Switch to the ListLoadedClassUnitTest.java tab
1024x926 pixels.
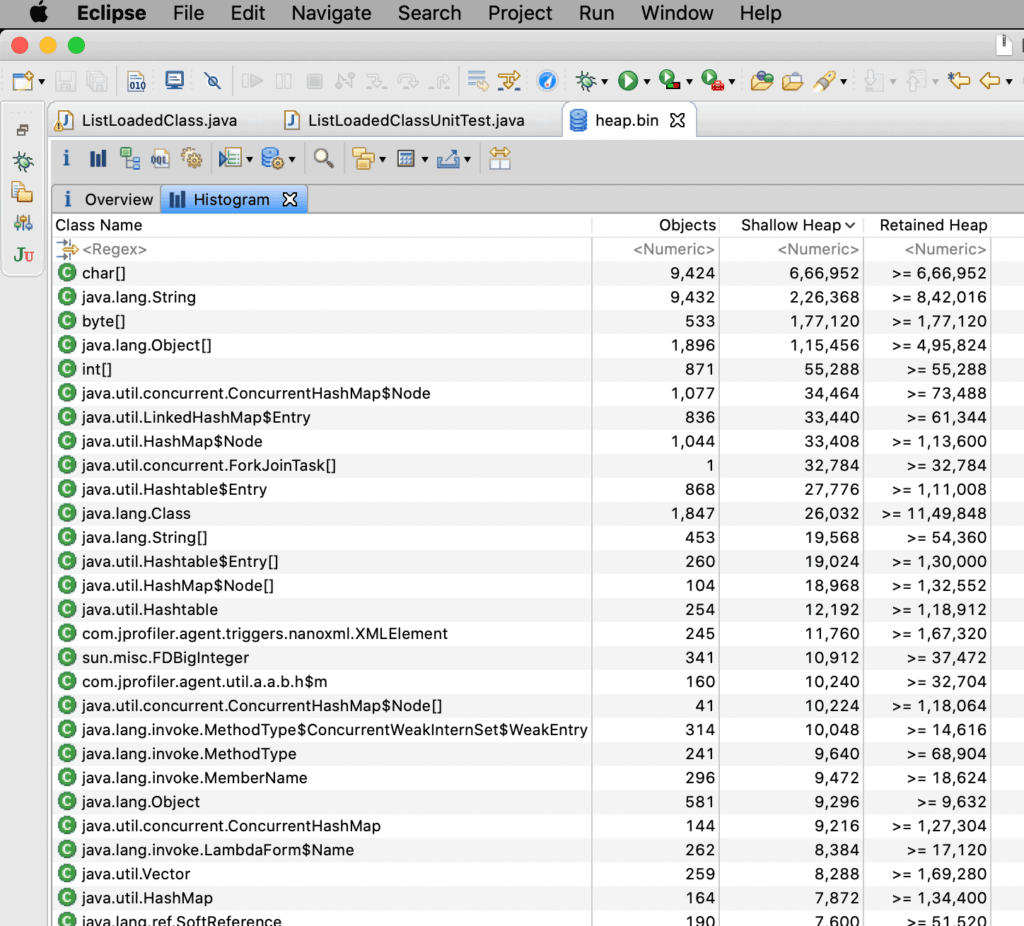pos(405,120)
